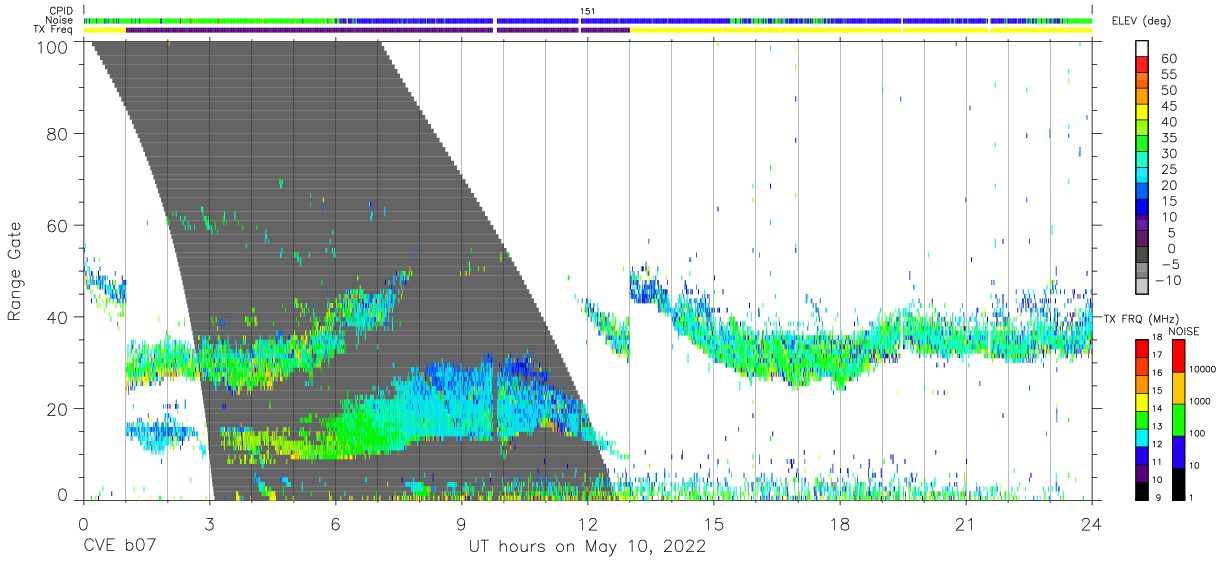Click the 50 label on ELEV legend
The height and width of the screenshot is (567, 1228).
[1169, 90]
